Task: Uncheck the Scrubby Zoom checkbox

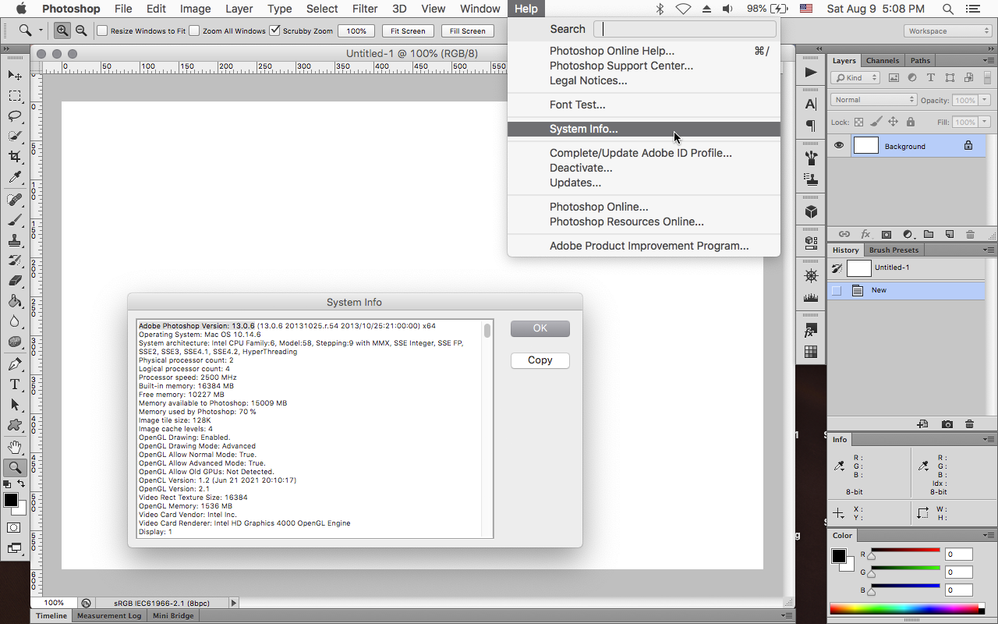Action: 275,31
